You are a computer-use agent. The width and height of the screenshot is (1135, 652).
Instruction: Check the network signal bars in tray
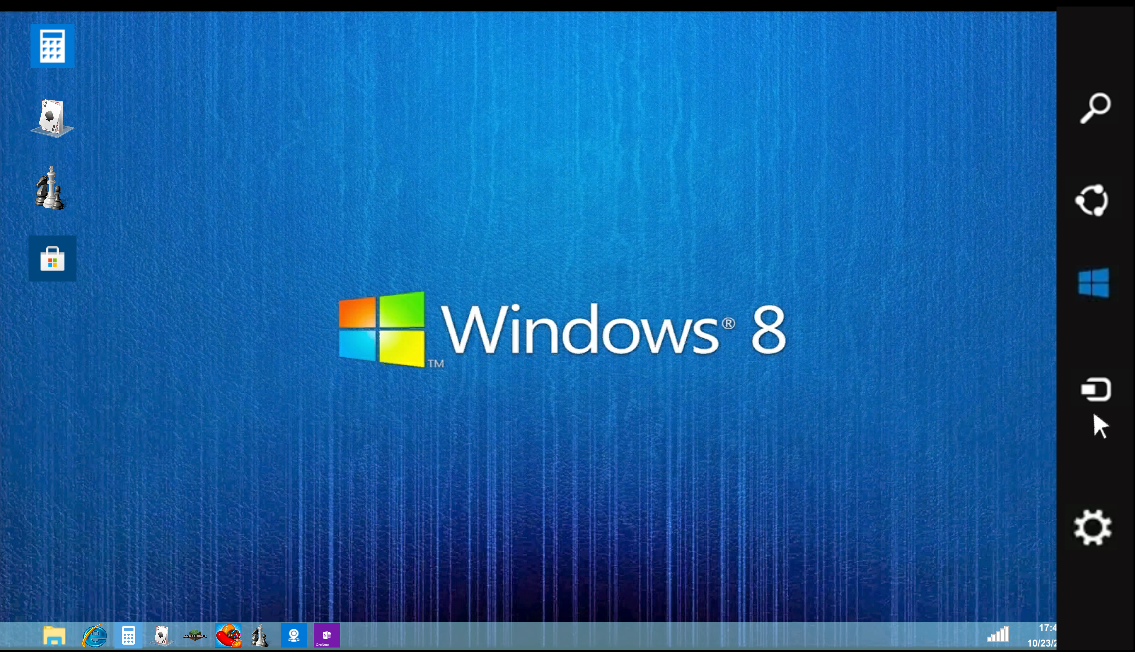(x=998, y=635)
